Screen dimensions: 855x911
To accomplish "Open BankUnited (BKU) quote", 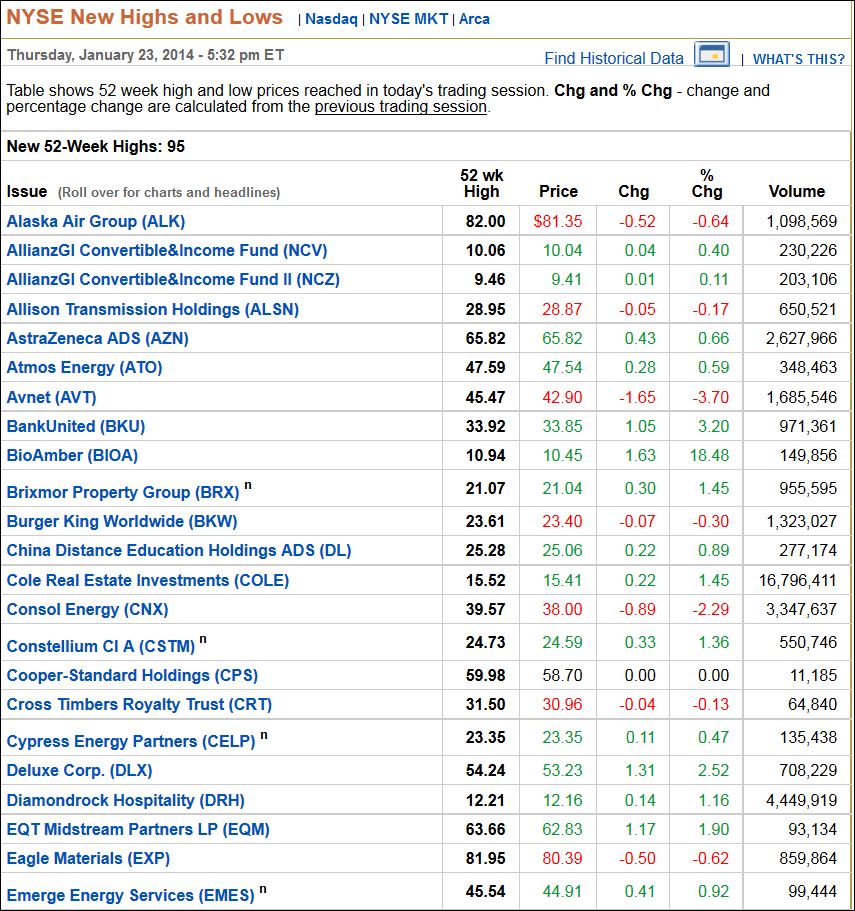I will [76, 426].
